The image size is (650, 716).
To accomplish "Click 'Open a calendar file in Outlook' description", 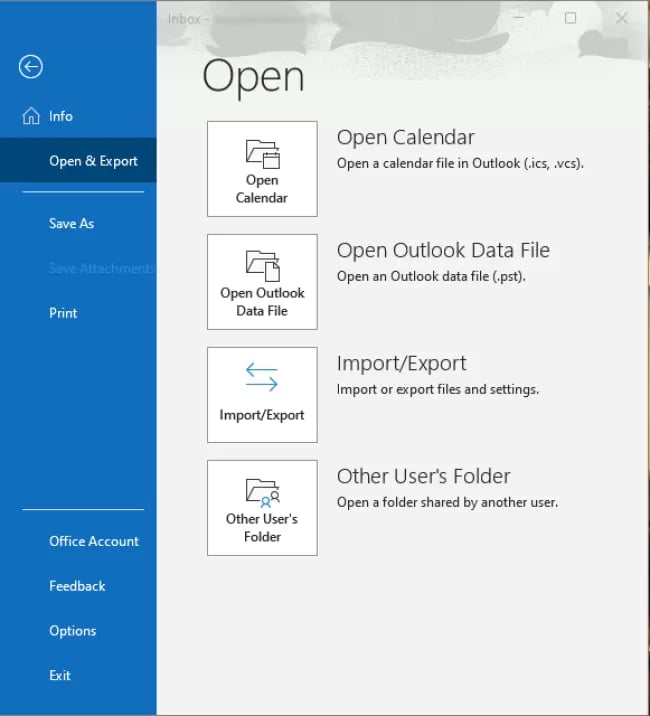I will click(460, 163).
